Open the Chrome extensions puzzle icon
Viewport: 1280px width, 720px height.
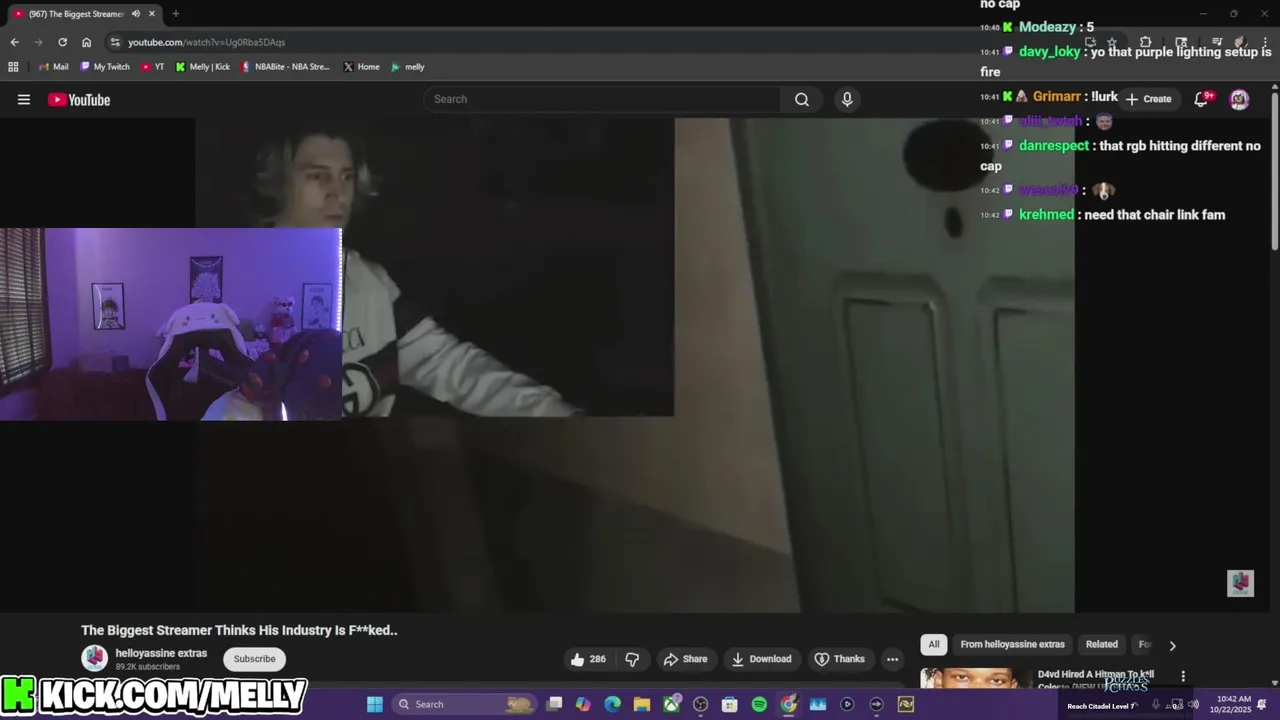tap(1145, 42)
